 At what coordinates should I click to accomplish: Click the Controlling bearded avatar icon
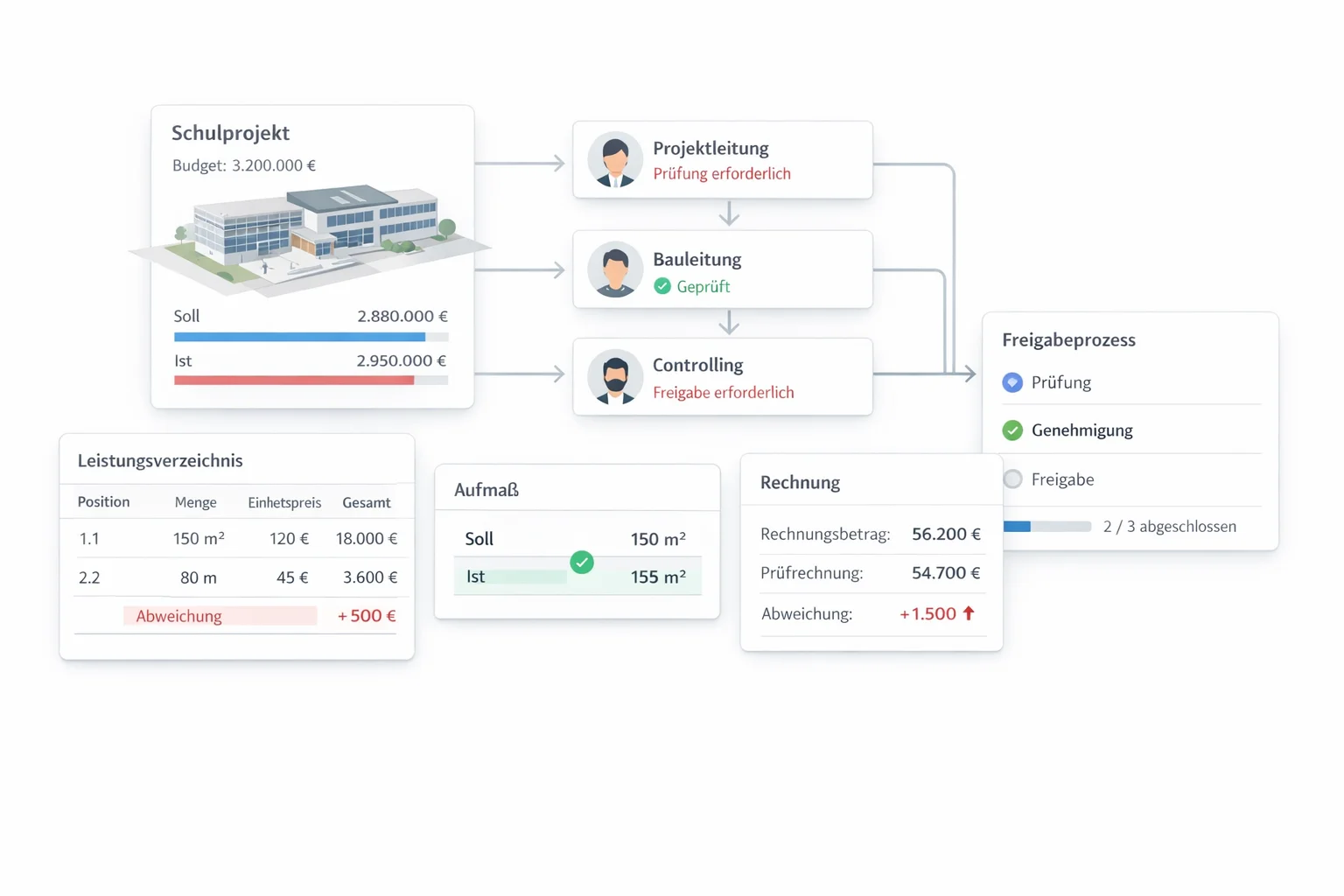click(615, 377)
